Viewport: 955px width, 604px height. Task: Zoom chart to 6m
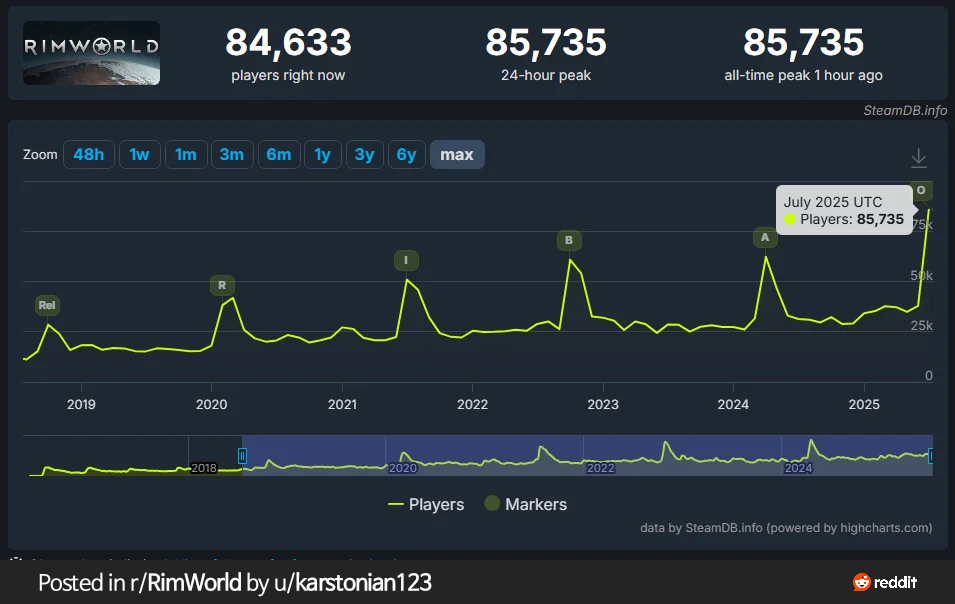click(279, 154)
